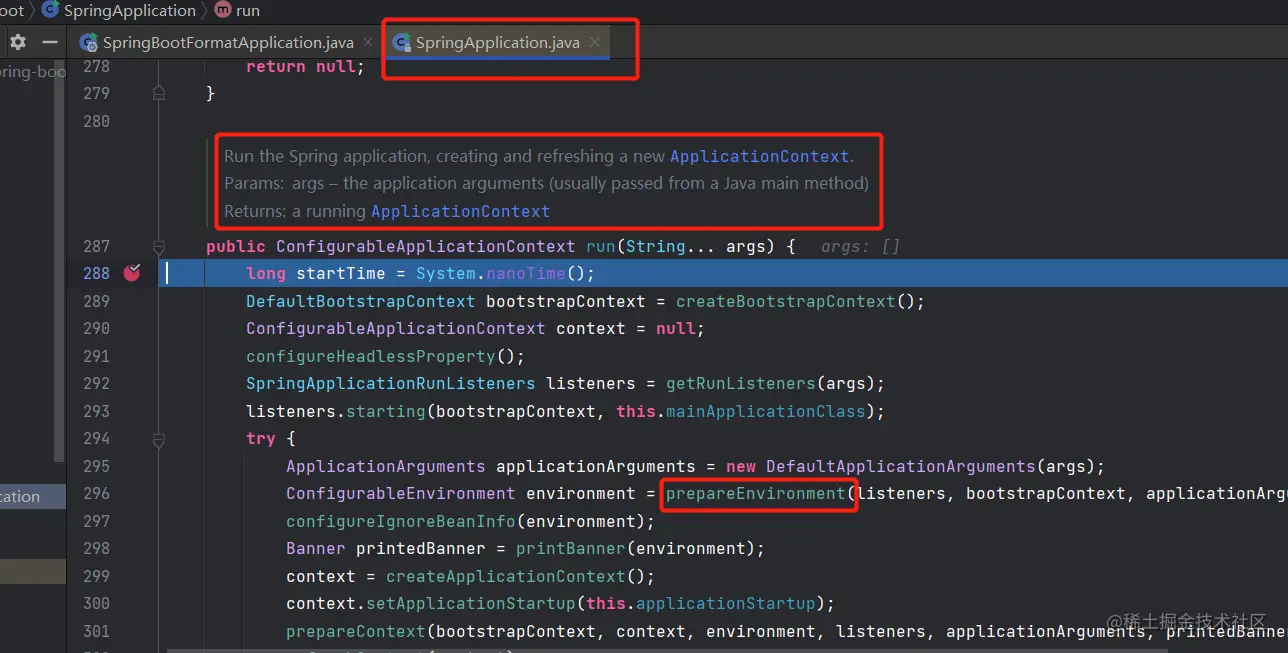Click ConfigurableEnvironment type on line 296

401,493
